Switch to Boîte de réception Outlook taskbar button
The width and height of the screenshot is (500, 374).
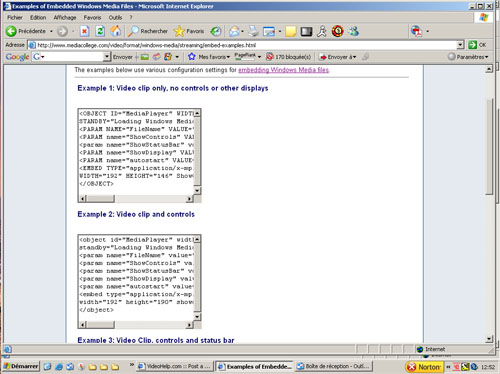pos(334,366)
